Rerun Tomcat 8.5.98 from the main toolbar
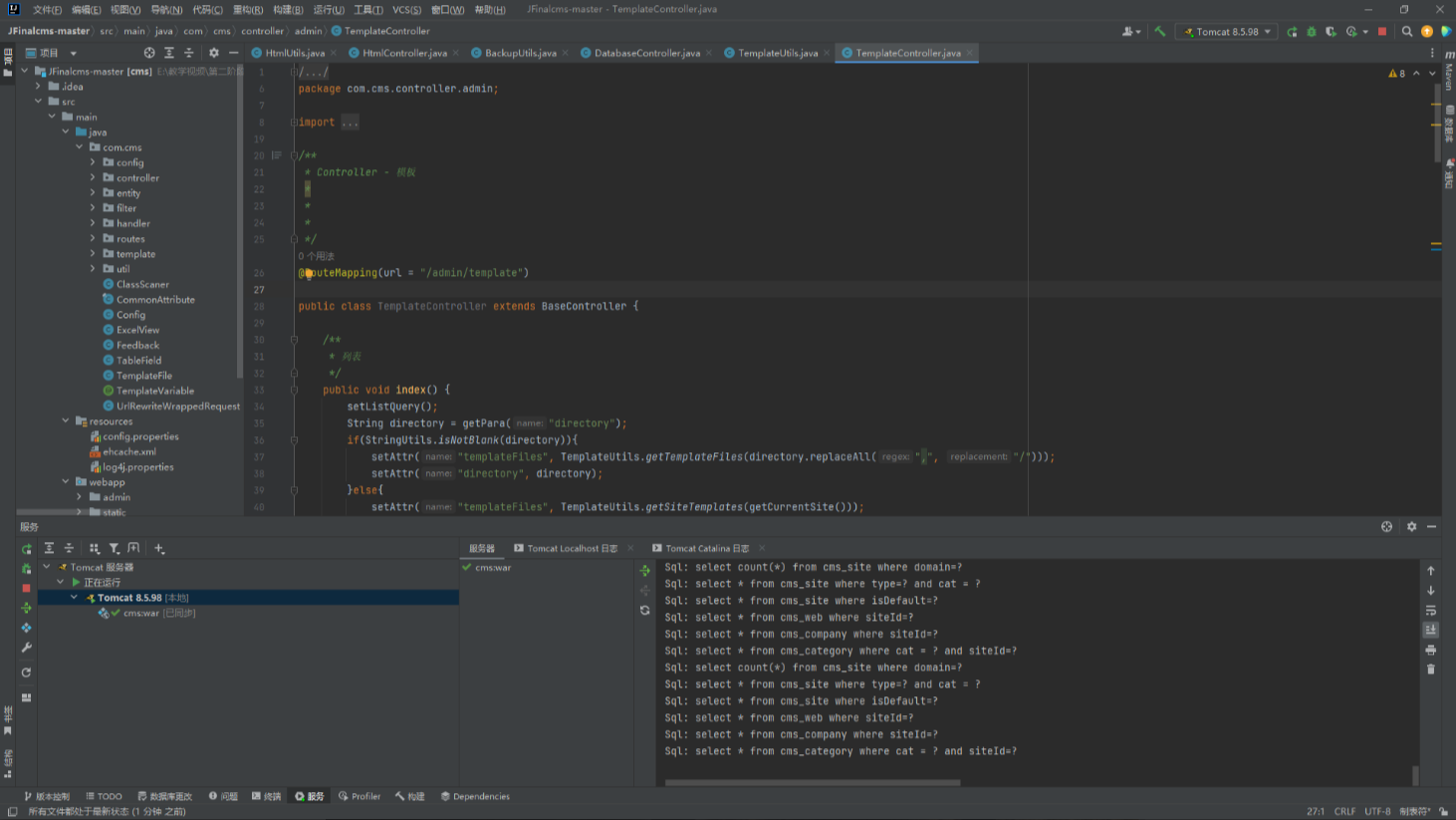Viewport: 1456px width, 820px height. pos(1292,32)
